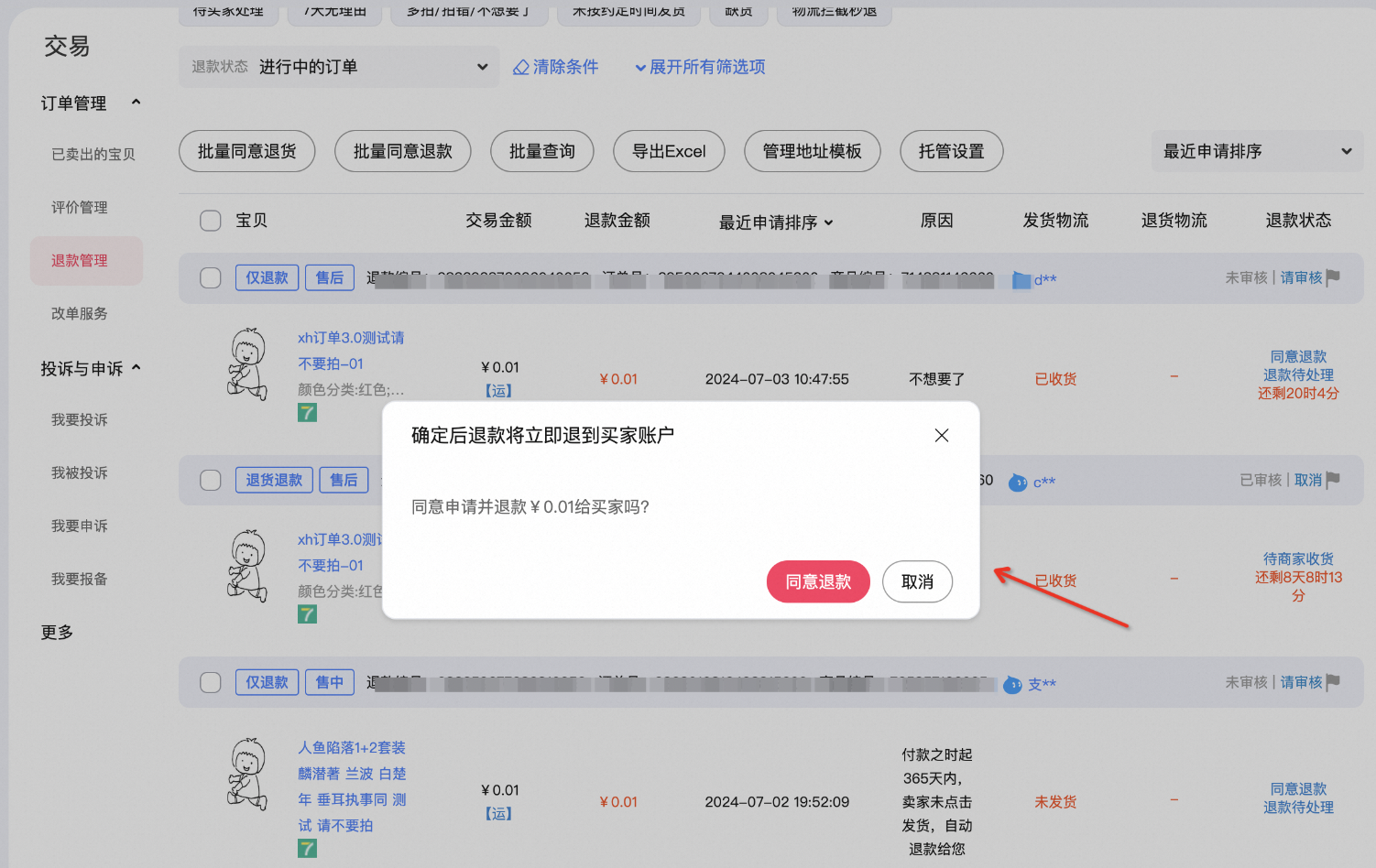Viewport: 1376px width, 868px height.
Task: Open 我要申诉 in sidebar
Action: point(80,526)
